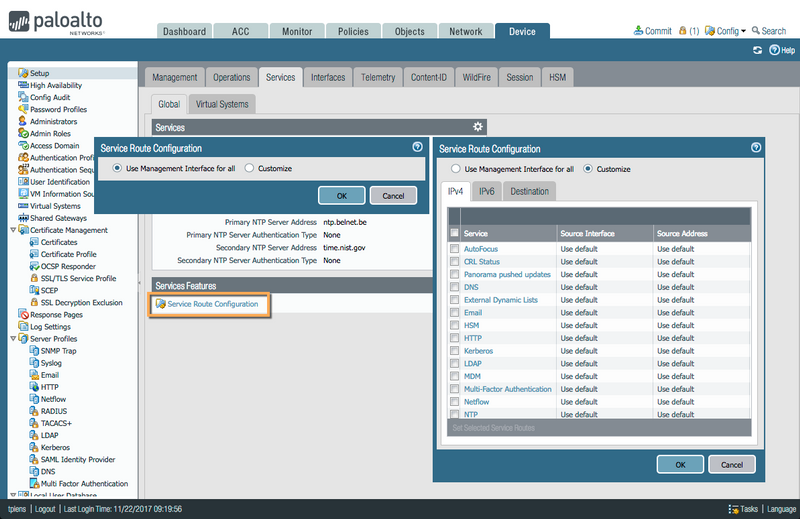Viewport: 800px width, 519px height.
Task: Open SSL/TLS Service Profile in sidebar
Action: [78, 279]
